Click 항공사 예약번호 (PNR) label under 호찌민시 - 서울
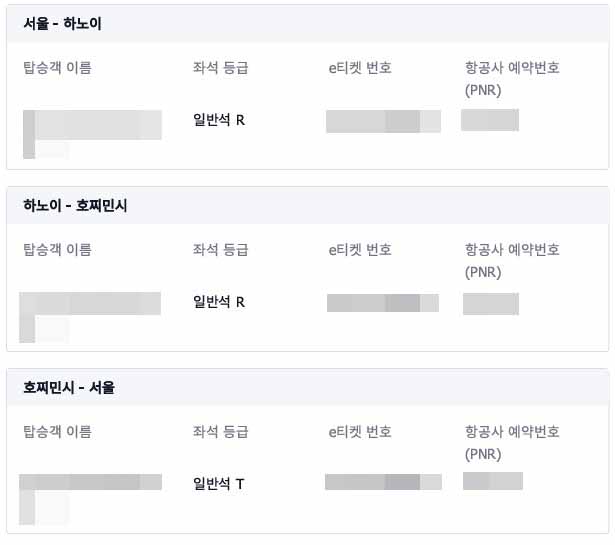Screen dimensions: 615x545 point(512,442)
